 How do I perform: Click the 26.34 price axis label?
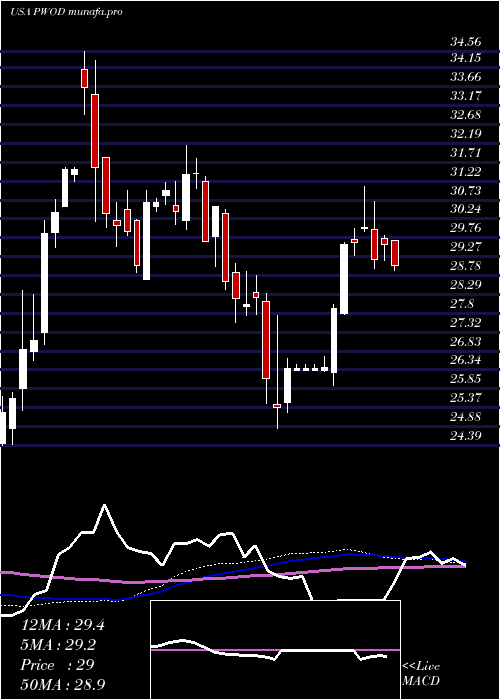(466, 360)
